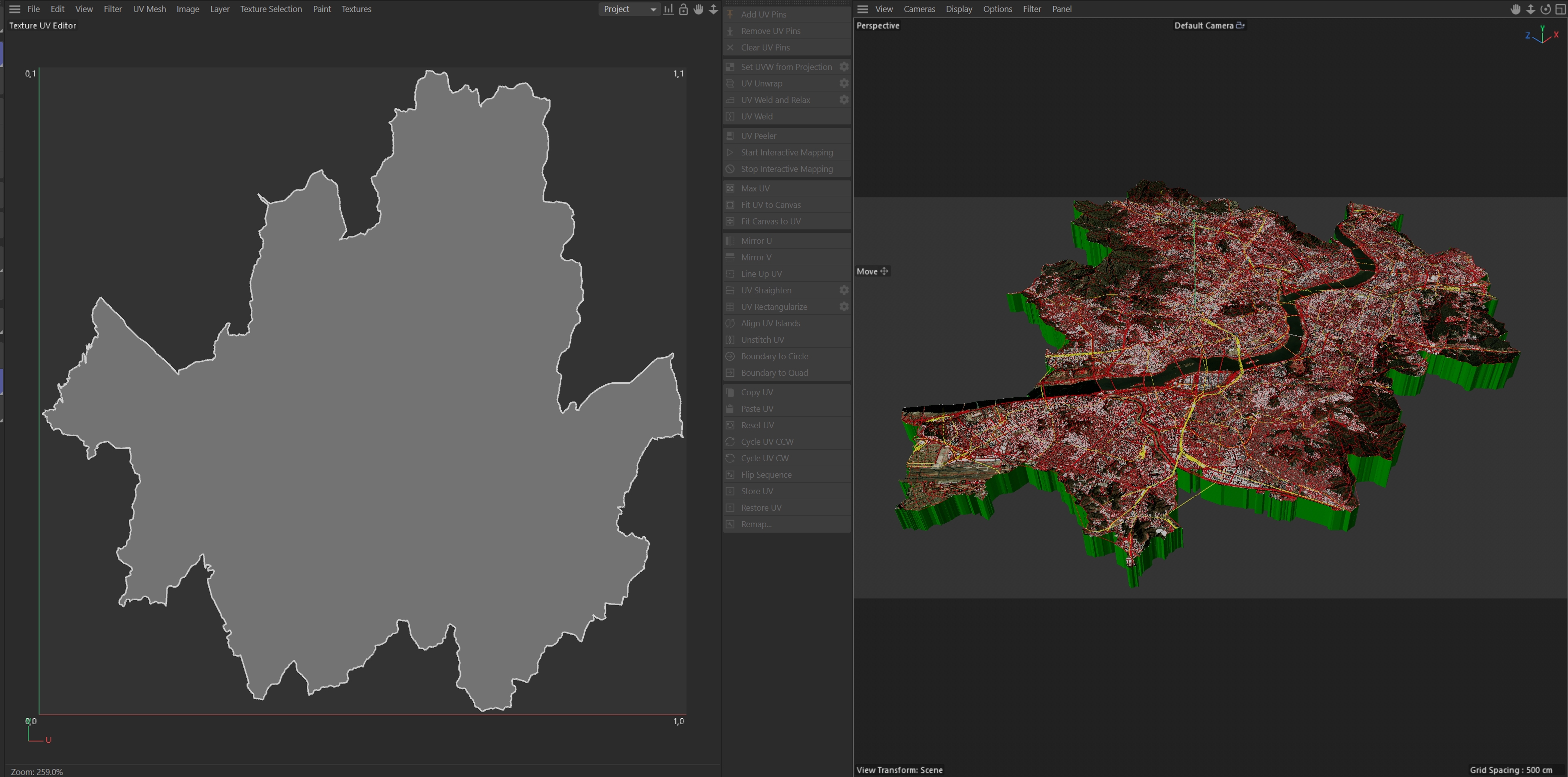Click Fit UV to Canvas command
This screenshot has width=1568, height=777.
pos(771,205)
